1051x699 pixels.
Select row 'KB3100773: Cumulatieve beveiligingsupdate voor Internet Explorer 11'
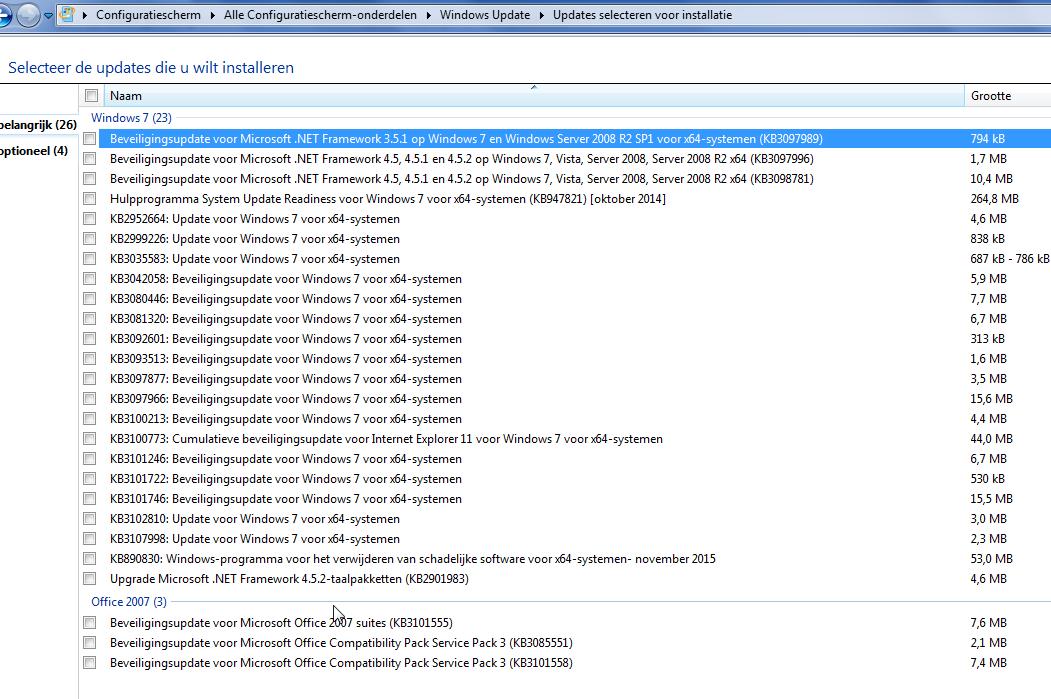(574, 439)
